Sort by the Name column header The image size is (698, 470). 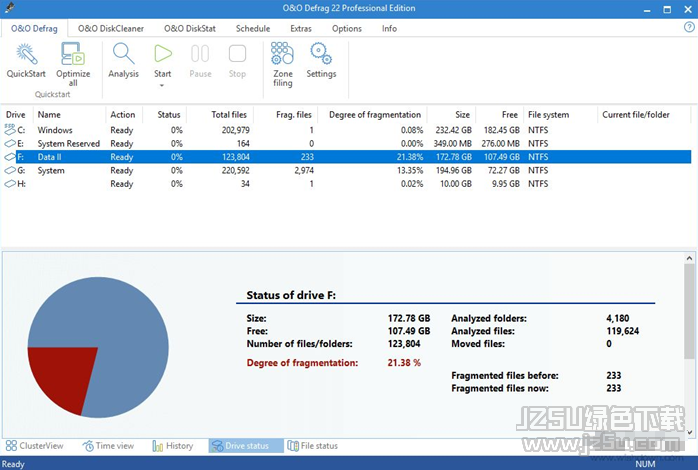point(49,114)
